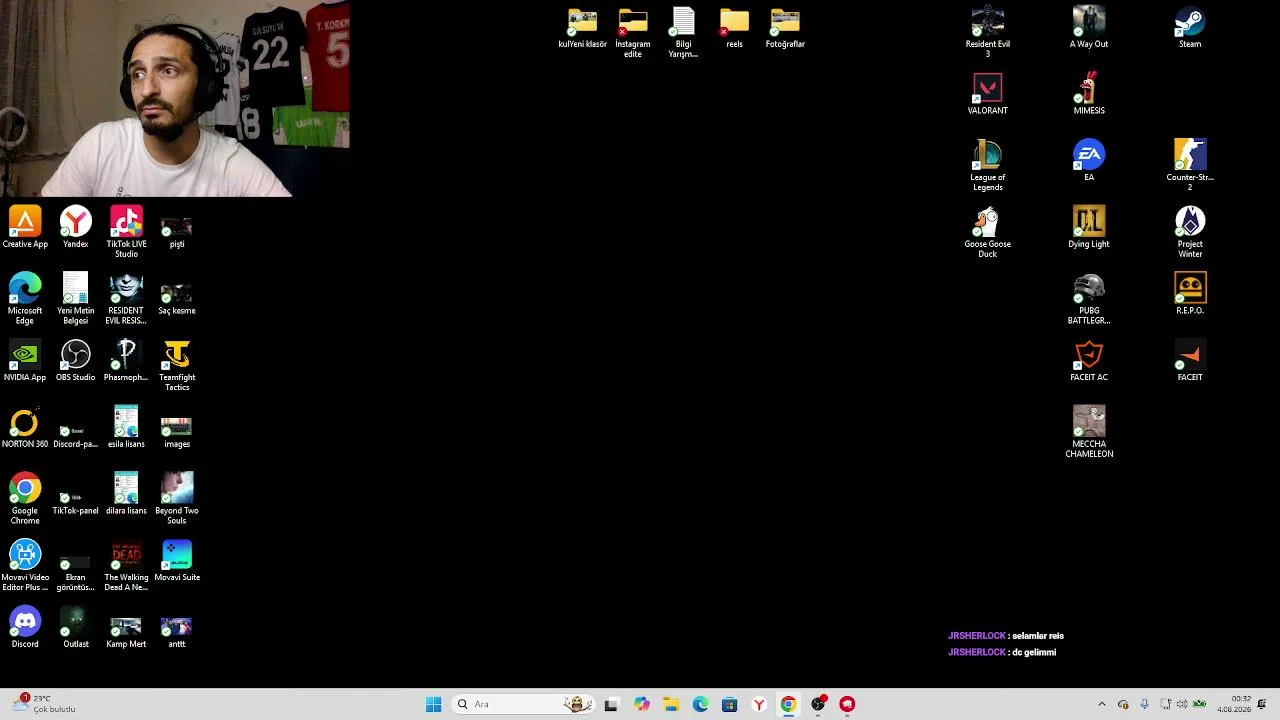This screenshot has width=1280, height=720.
Task: Switch to Chrome on the taskbar
Action: tap(788, 704)
